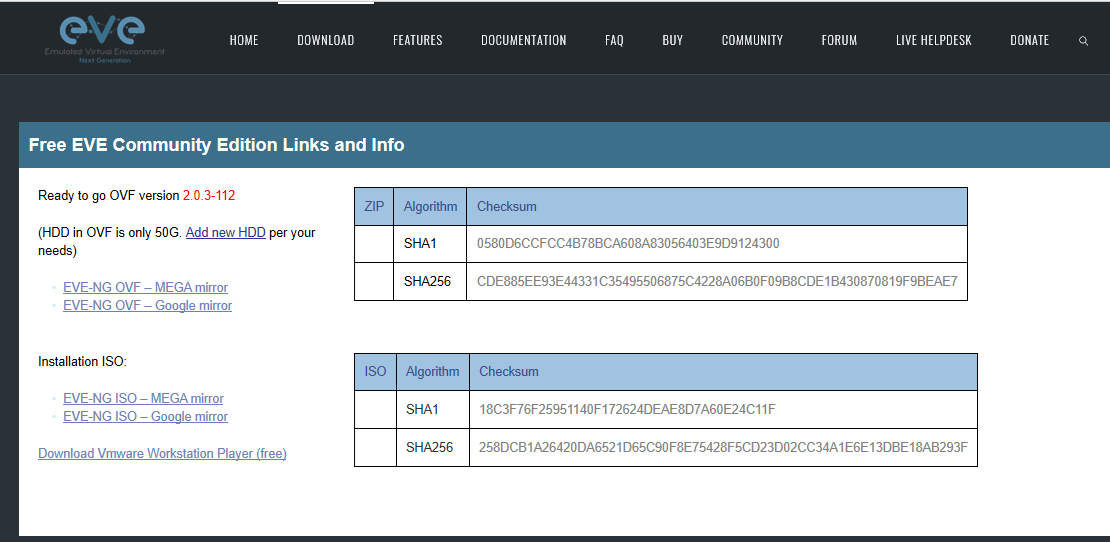The image size is (1110, 542).
Task: Click the Algorithm header in ISO table
Action: pos(433,371)
